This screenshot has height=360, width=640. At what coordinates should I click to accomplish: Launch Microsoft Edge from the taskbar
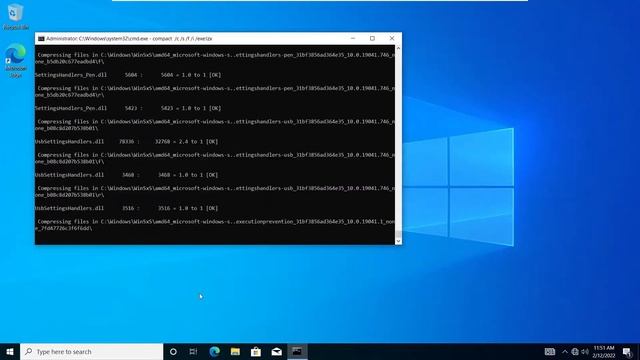coord(214,351)
